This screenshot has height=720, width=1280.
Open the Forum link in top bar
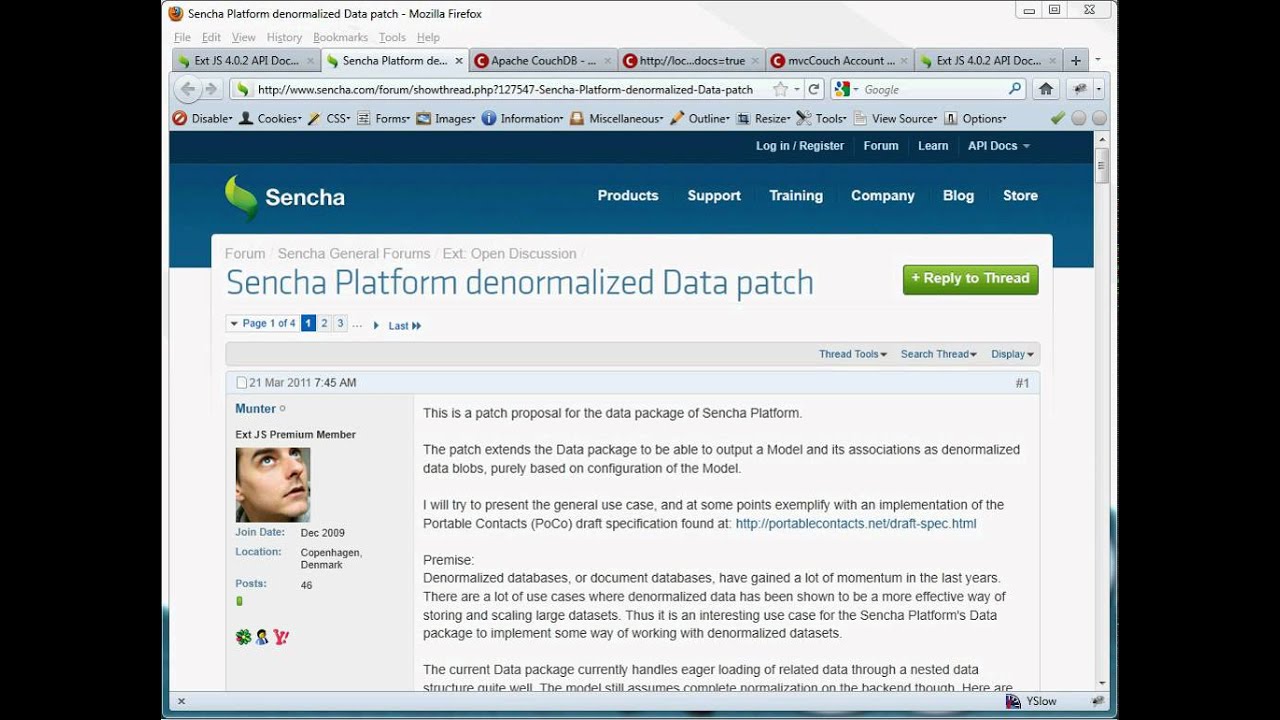click(881, 146)
